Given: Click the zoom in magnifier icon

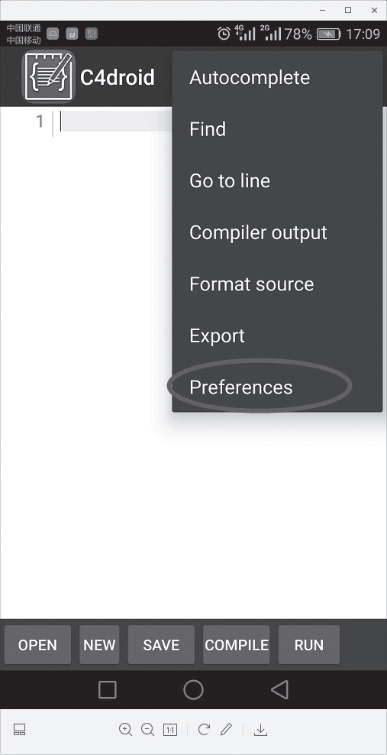Looking at the screenshot, I should point(126,729).
